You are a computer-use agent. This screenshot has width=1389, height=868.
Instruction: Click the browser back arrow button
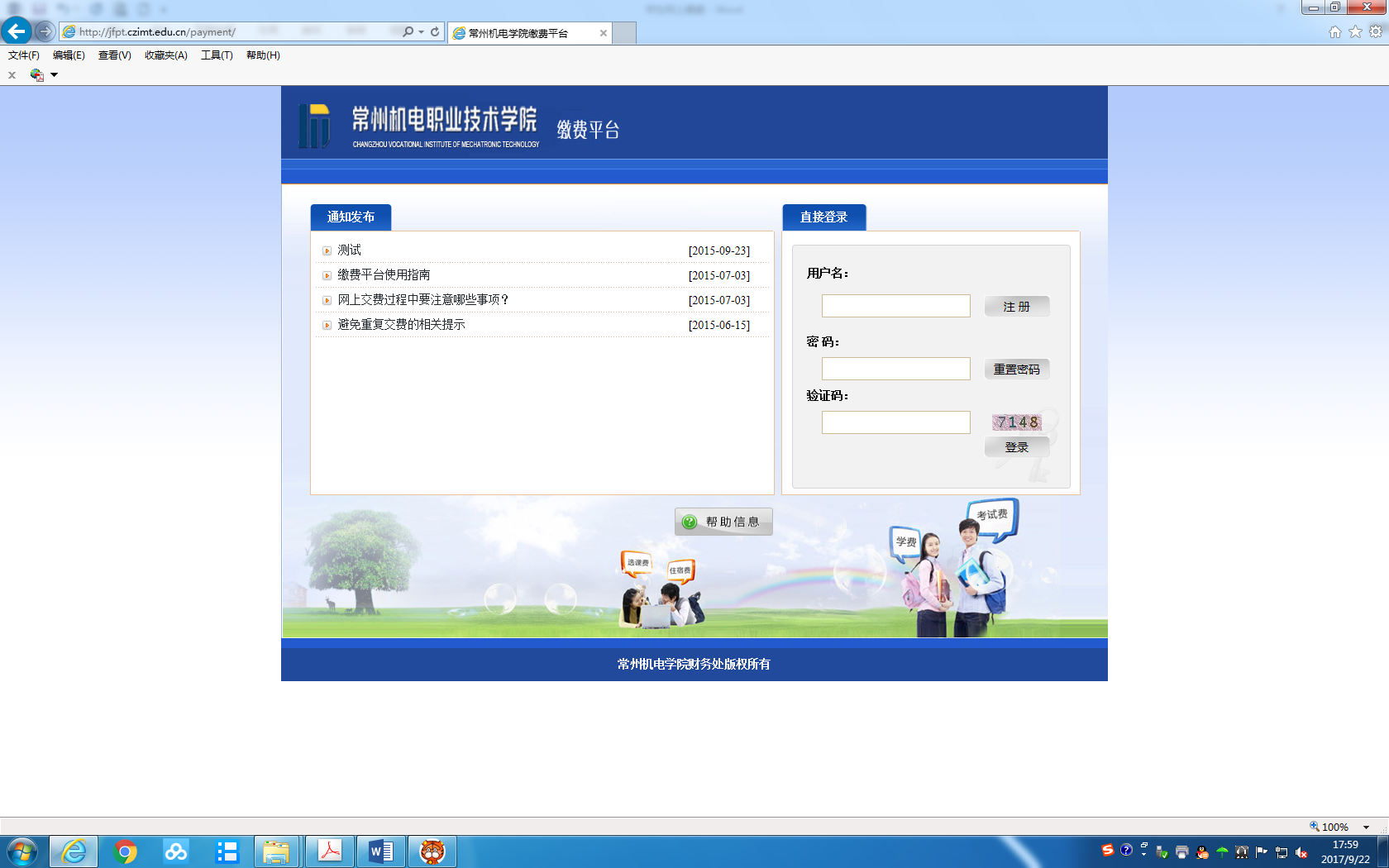(x=17, y=31)
